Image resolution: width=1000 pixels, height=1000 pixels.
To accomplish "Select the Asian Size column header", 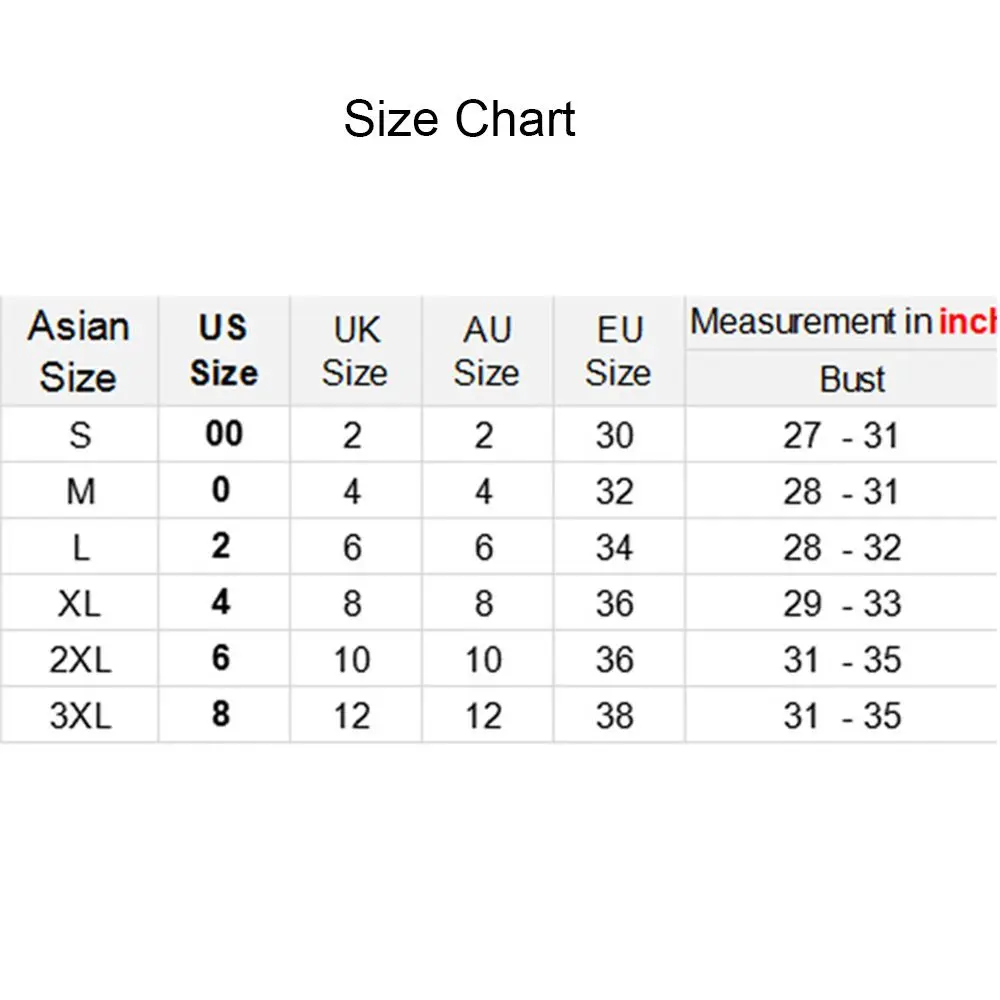I will 79,351.
